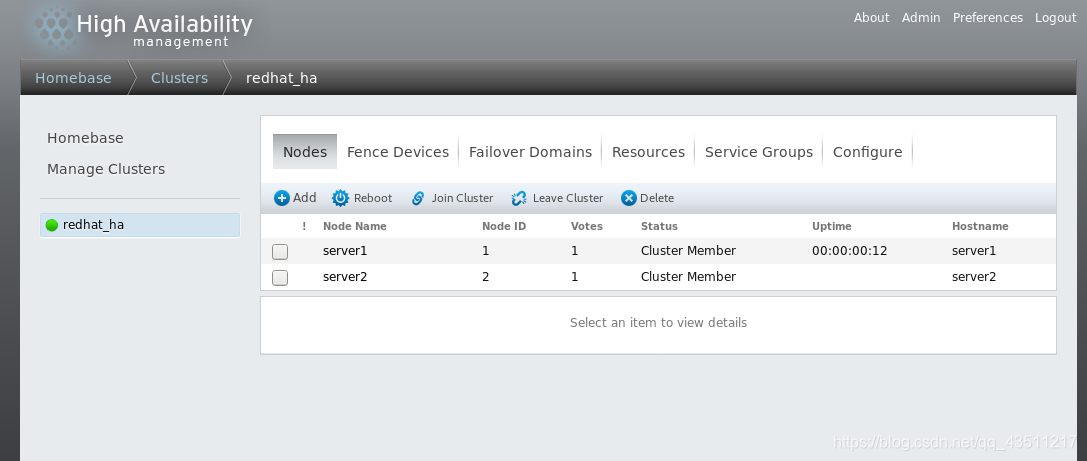This screenshot has width=1087, height=461.
Task: Open the About link
Action: point(871,18)
